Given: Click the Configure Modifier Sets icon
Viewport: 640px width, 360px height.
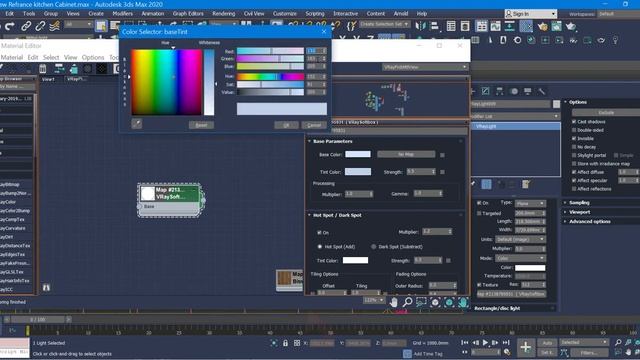Looking at the screenshot, I should [526, 184].
